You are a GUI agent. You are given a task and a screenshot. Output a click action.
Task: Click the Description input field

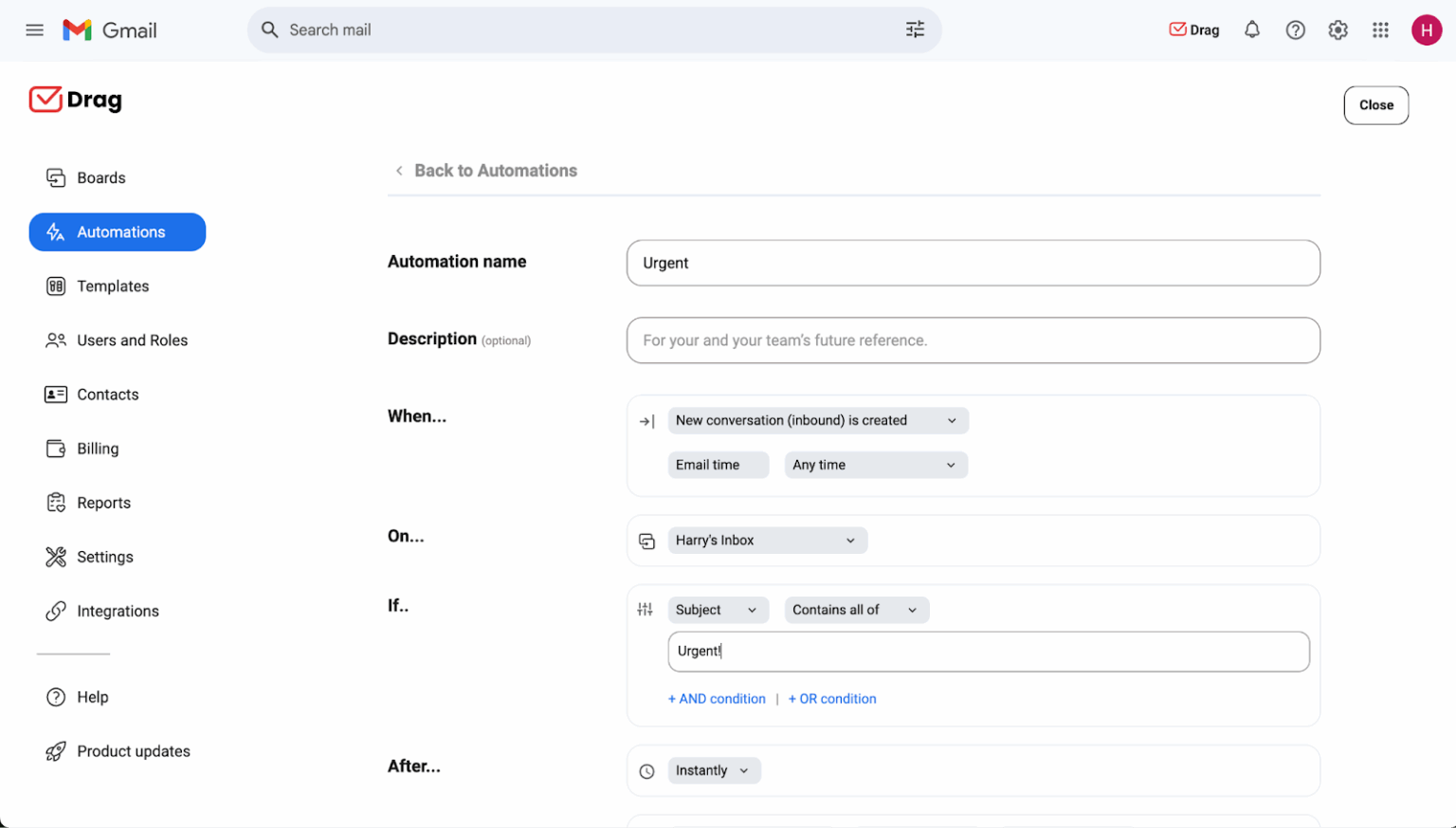point(973,340)
